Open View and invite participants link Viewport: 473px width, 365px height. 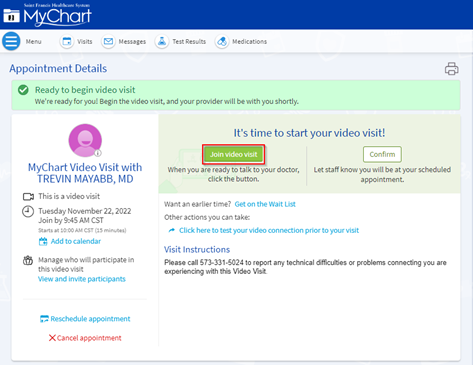[x=82, y=279]
